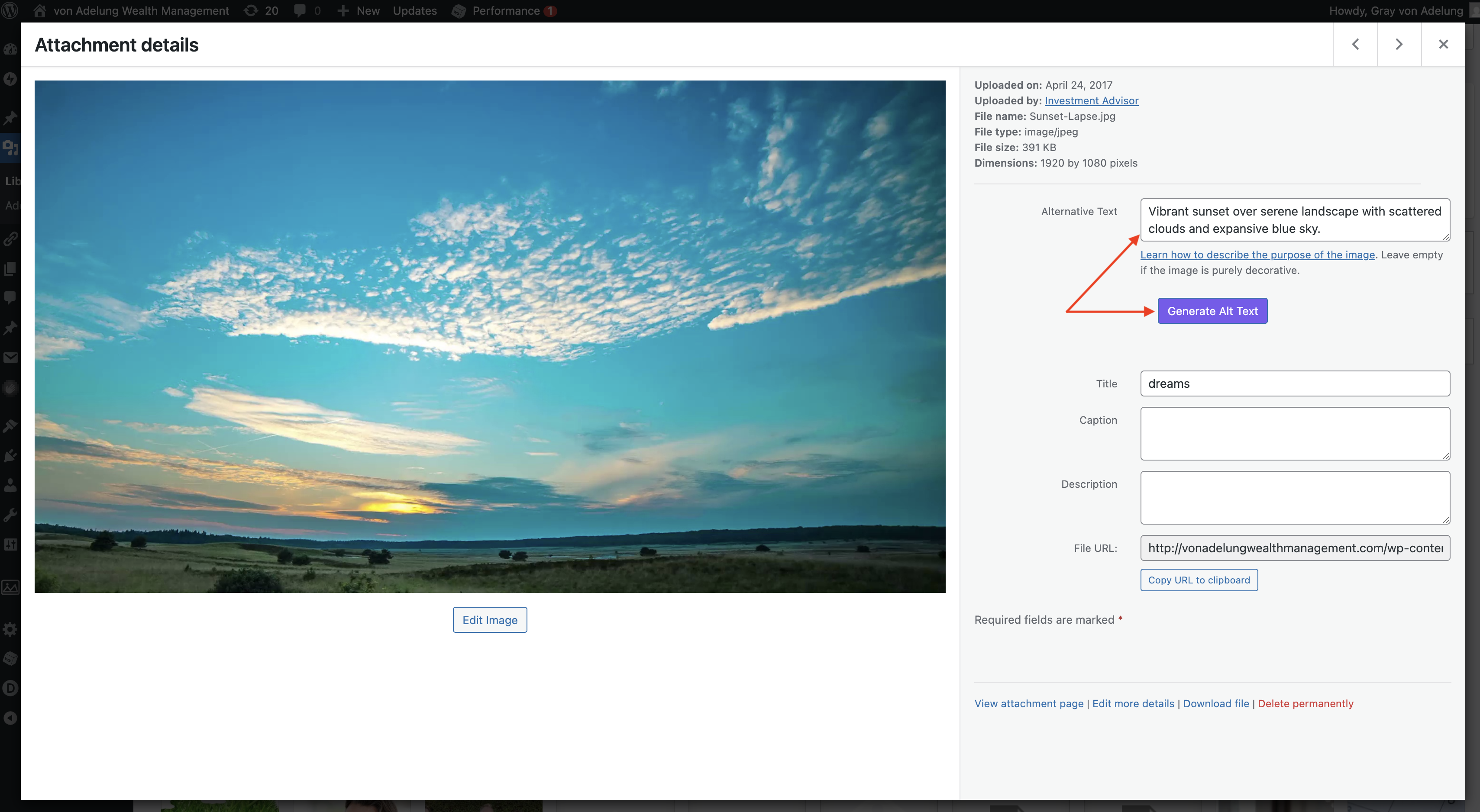This screenshot has height=812, width=1480.
Task: Click the Sunset-Lapse.jpg file name text
Action: [x=1072, y=116]
